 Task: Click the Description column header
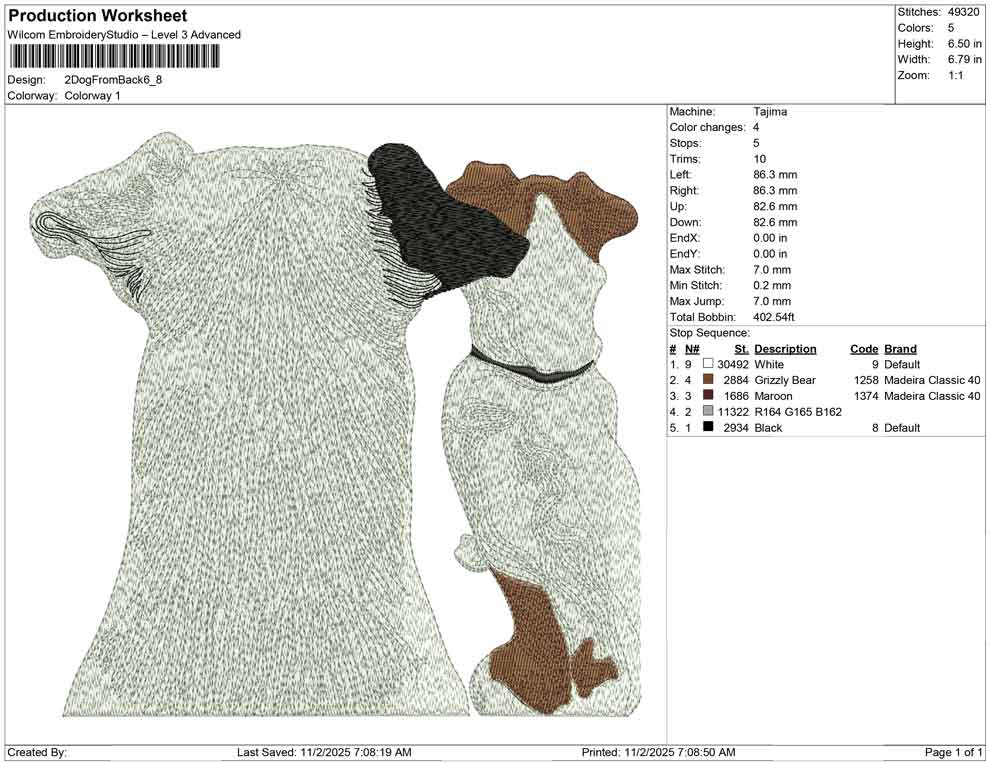click(x=785, y=349)
